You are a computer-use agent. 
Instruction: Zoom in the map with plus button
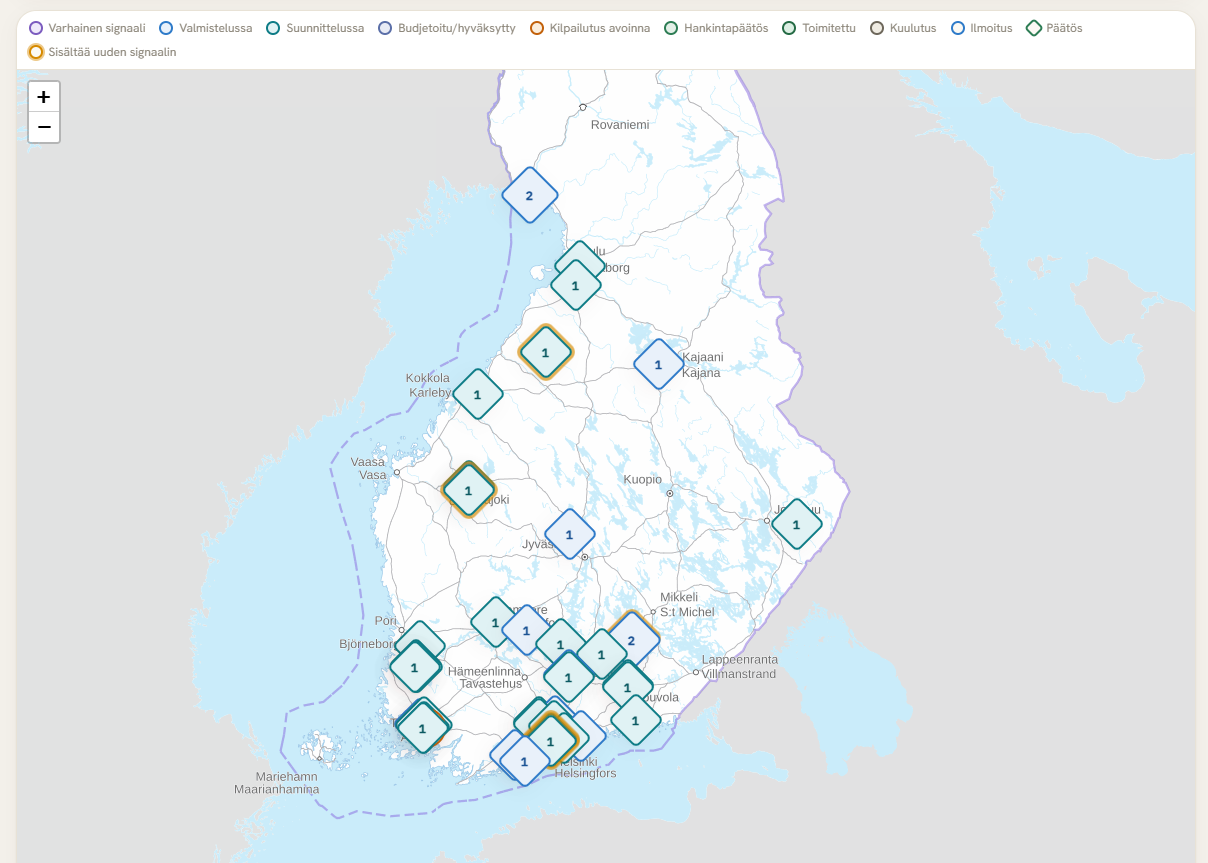click(44, 97)
